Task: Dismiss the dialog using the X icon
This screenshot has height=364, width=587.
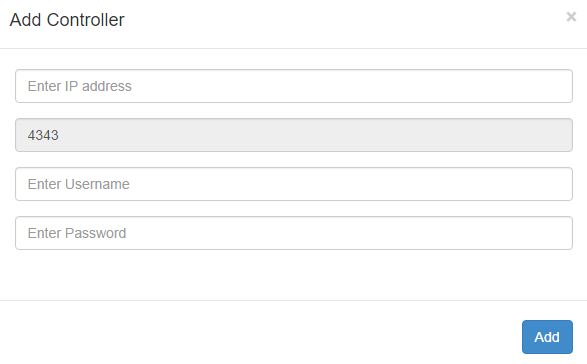Action: pyautogui.click(x=571, y=16)
